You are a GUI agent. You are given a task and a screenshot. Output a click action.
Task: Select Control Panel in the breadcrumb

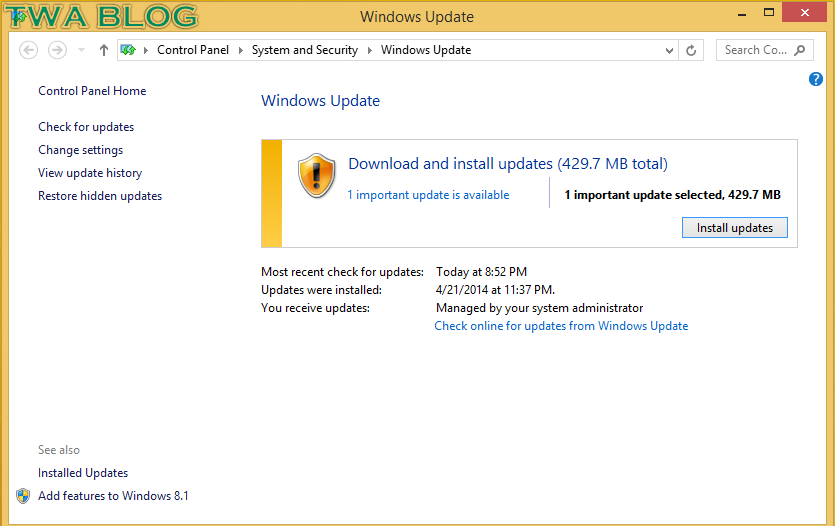193,50
